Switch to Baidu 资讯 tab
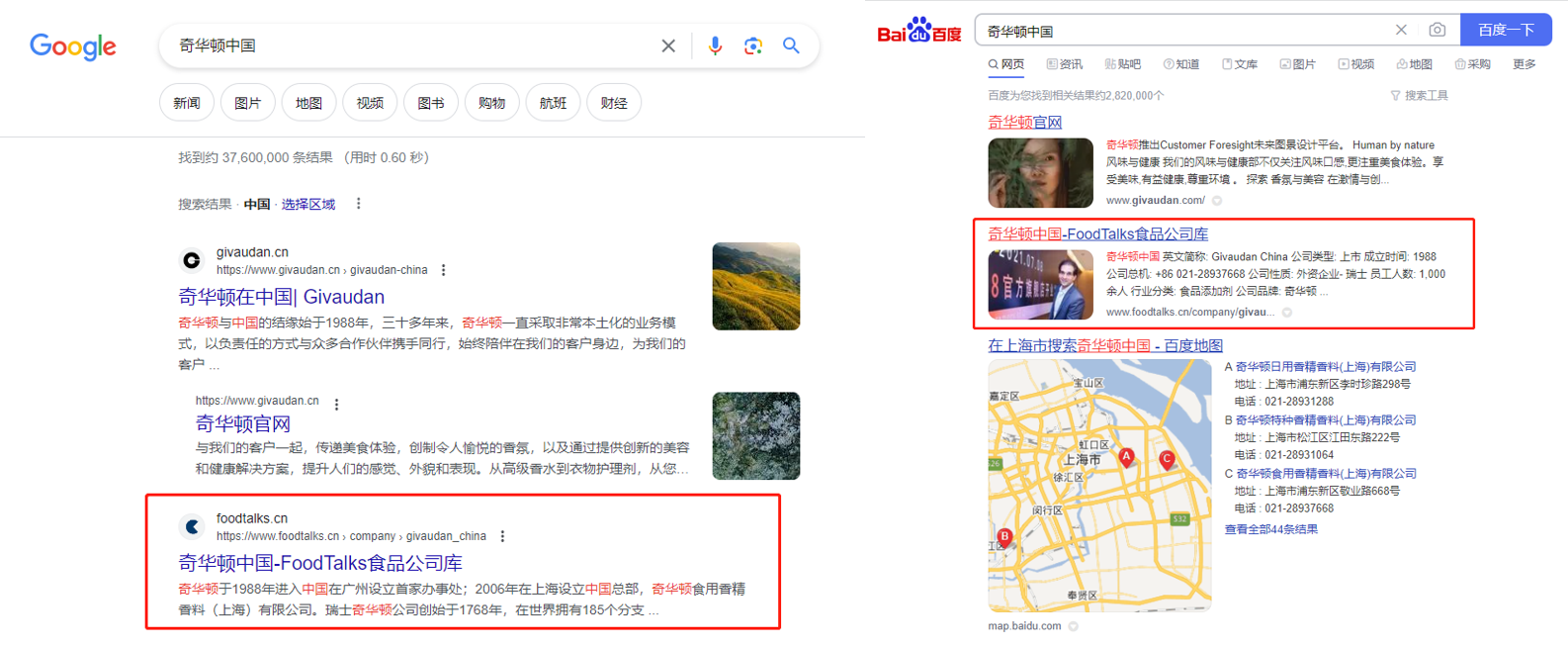Viewport: 1568px width, 646px height. pyautogui.click(x=1065, y=64)
